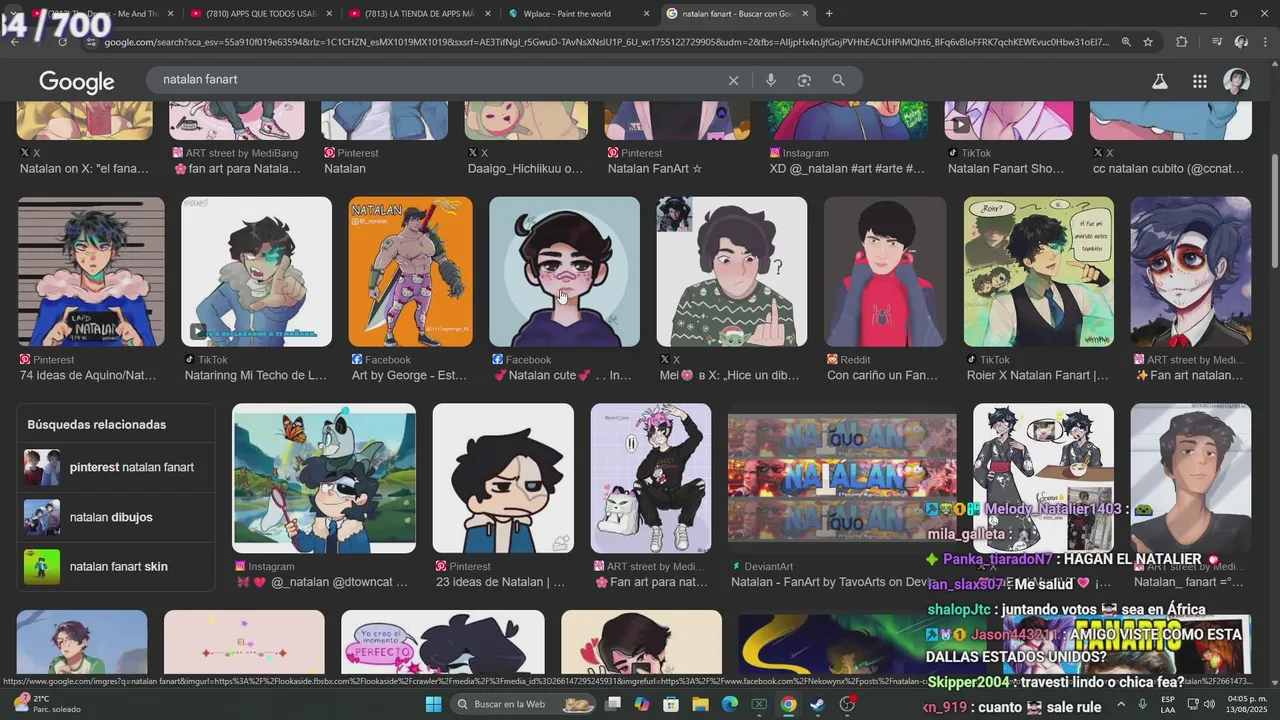This screenshot has width=1280, height=720.
Task: Click the microphone icon in system tray
Action: coord(1142,704)
